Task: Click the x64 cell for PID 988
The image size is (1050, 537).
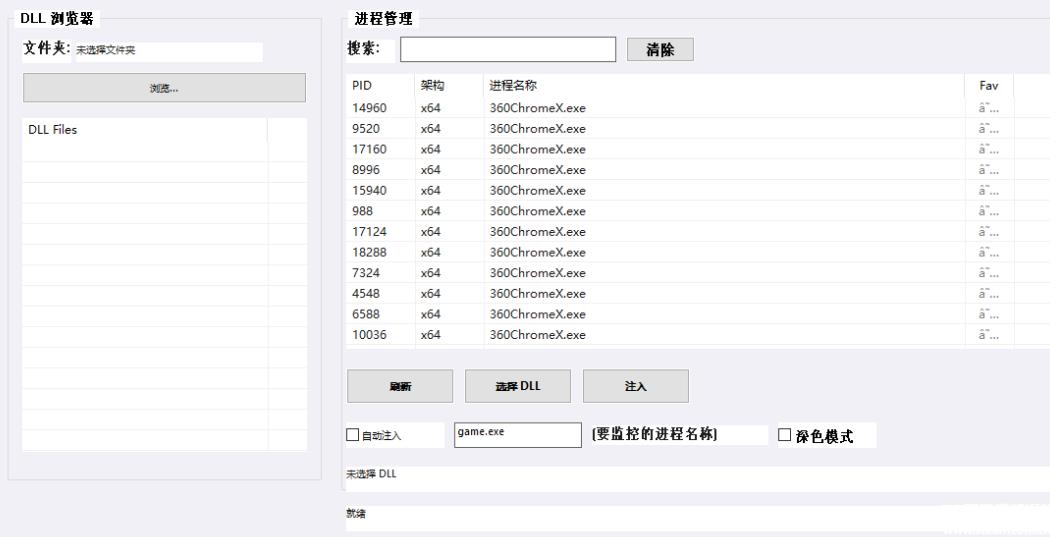Action: (431, 211)
